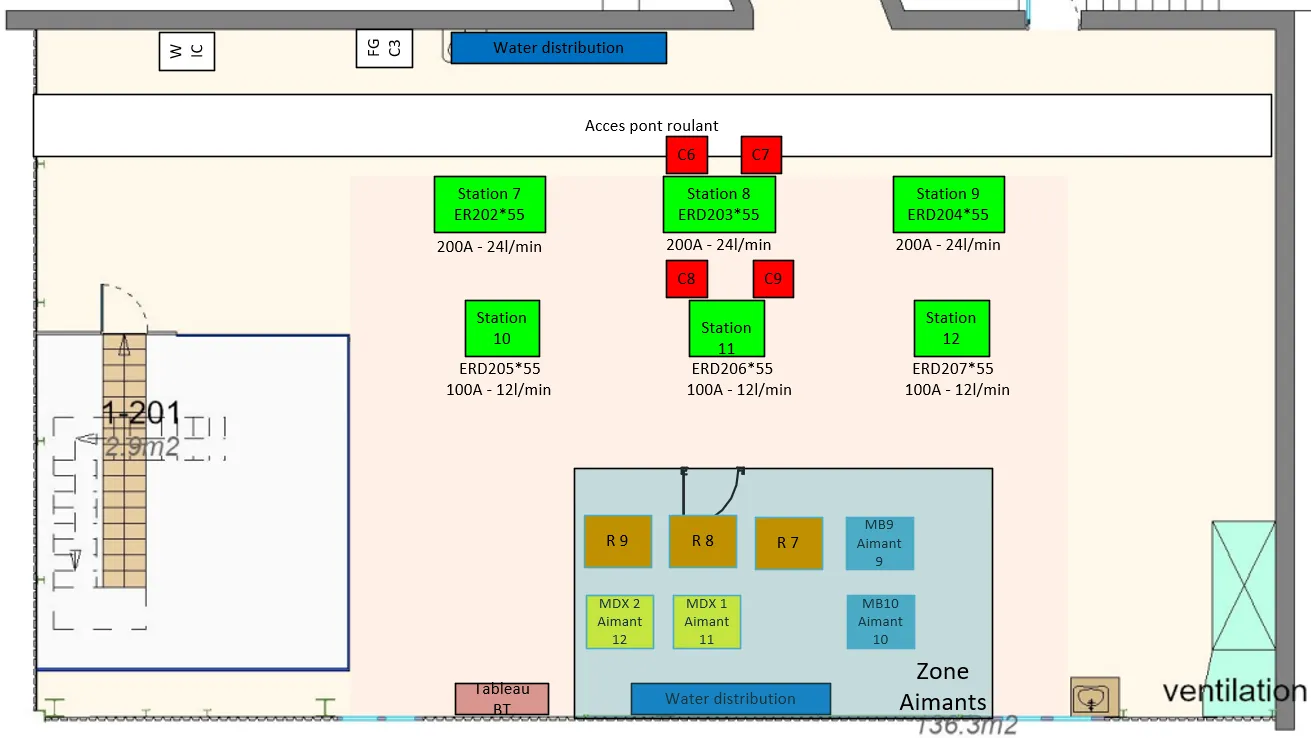Select the Station 9 ERD204*55 green box
This screenshot has height=738, width=1311.
[x=948, y=204]
